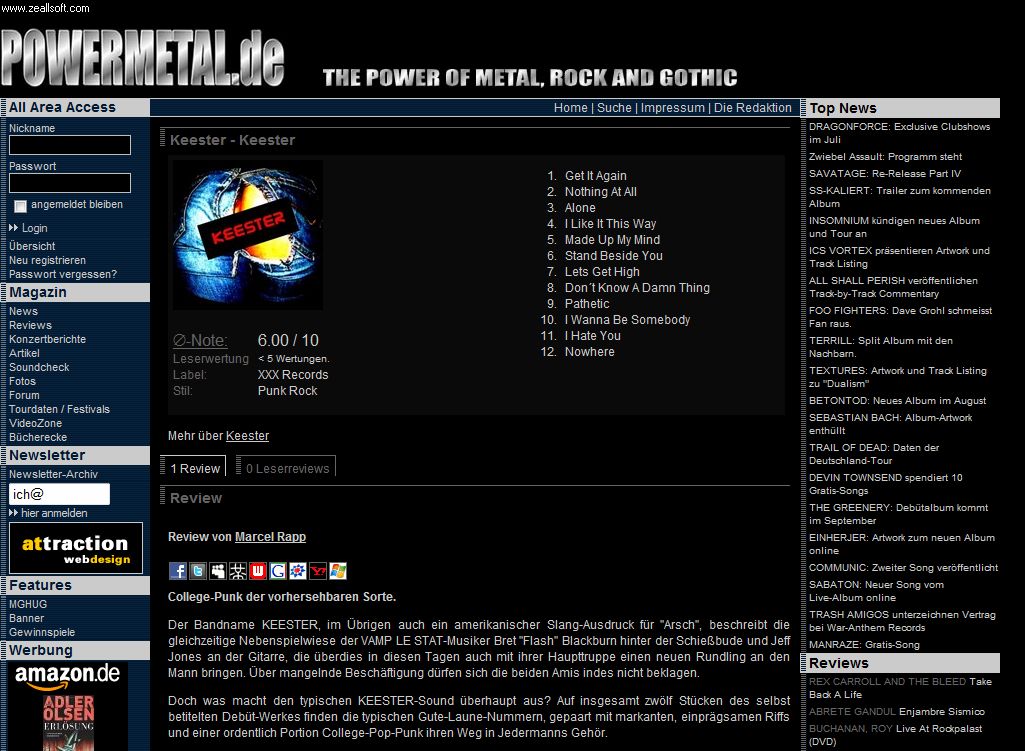Viewport: 1025px width, 751px height.
Task: Open Soundcheck in the Magazin menu
Action: click(39, 367)
